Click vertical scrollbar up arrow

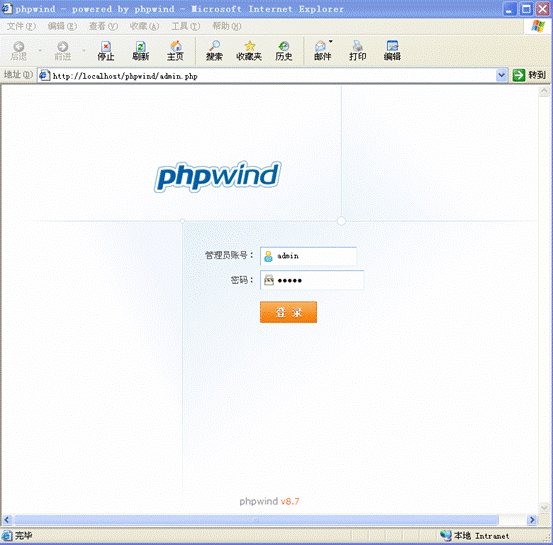544,91
